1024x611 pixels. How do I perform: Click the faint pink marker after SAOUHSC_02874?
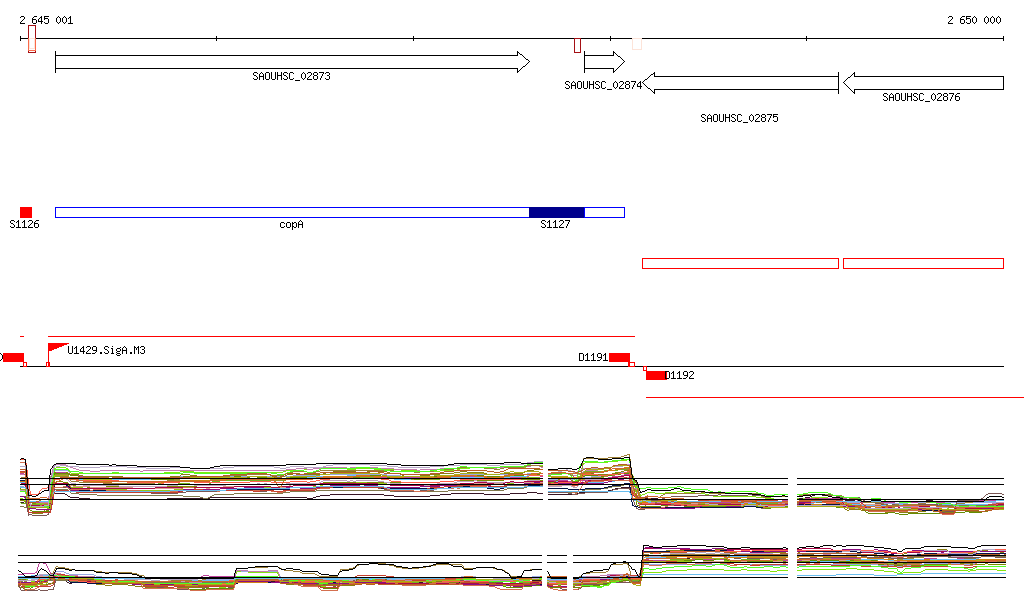click(637, 44)
